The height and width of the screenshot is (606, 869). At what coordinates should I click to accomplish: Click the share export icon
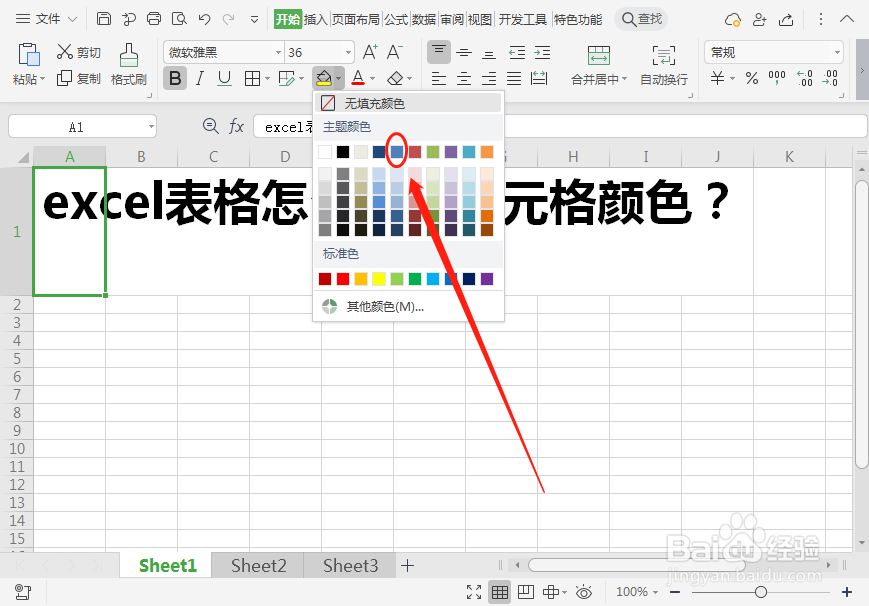[x=786, y=20]
